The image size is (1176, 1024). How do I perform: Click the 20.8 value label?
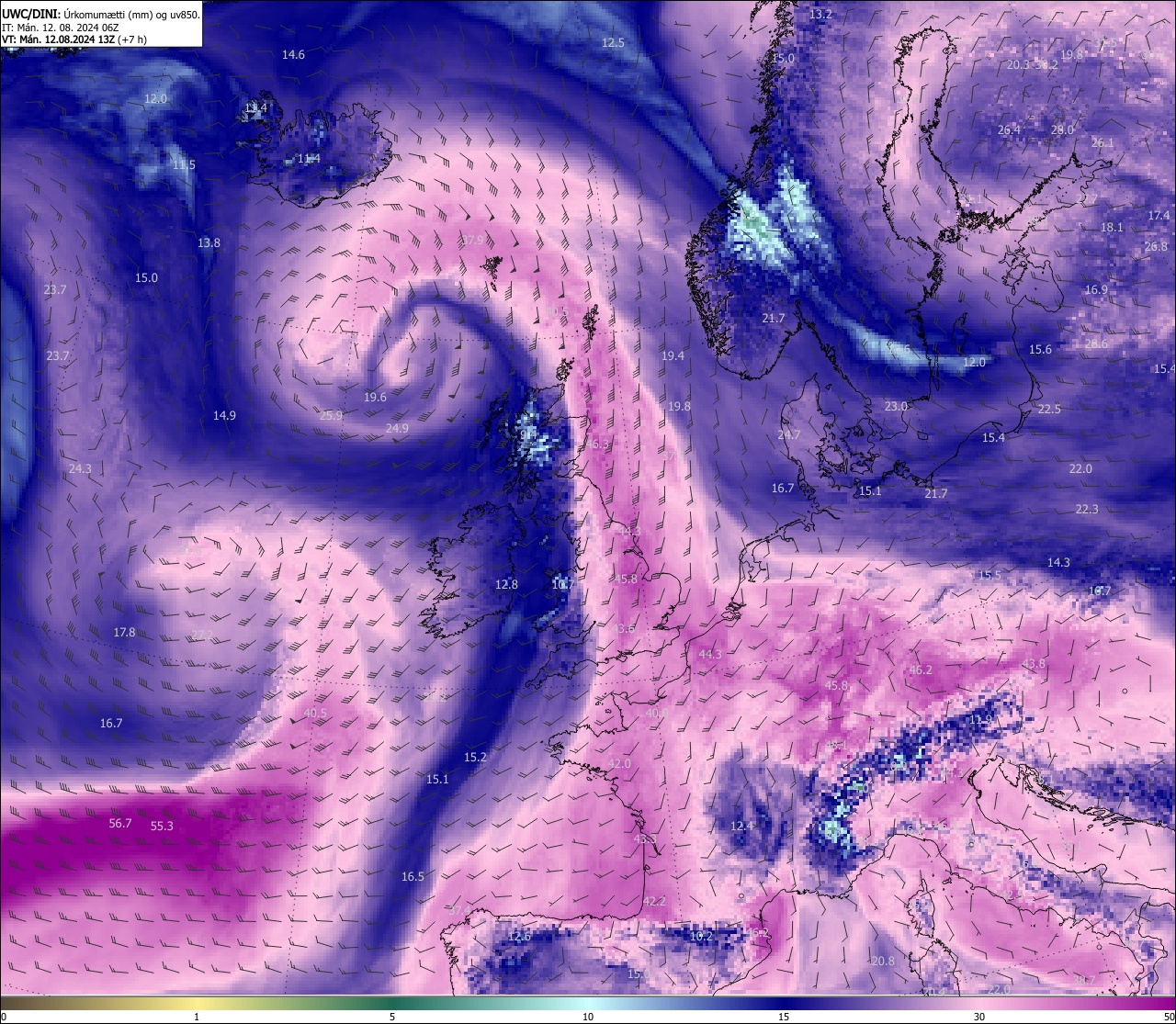tap(882, 962)
